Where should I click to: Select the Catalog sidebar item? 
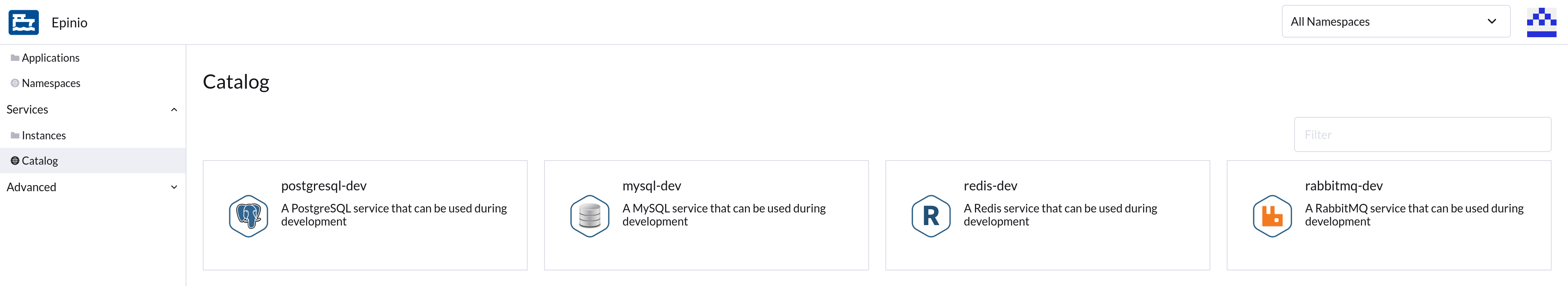point(40,161)
